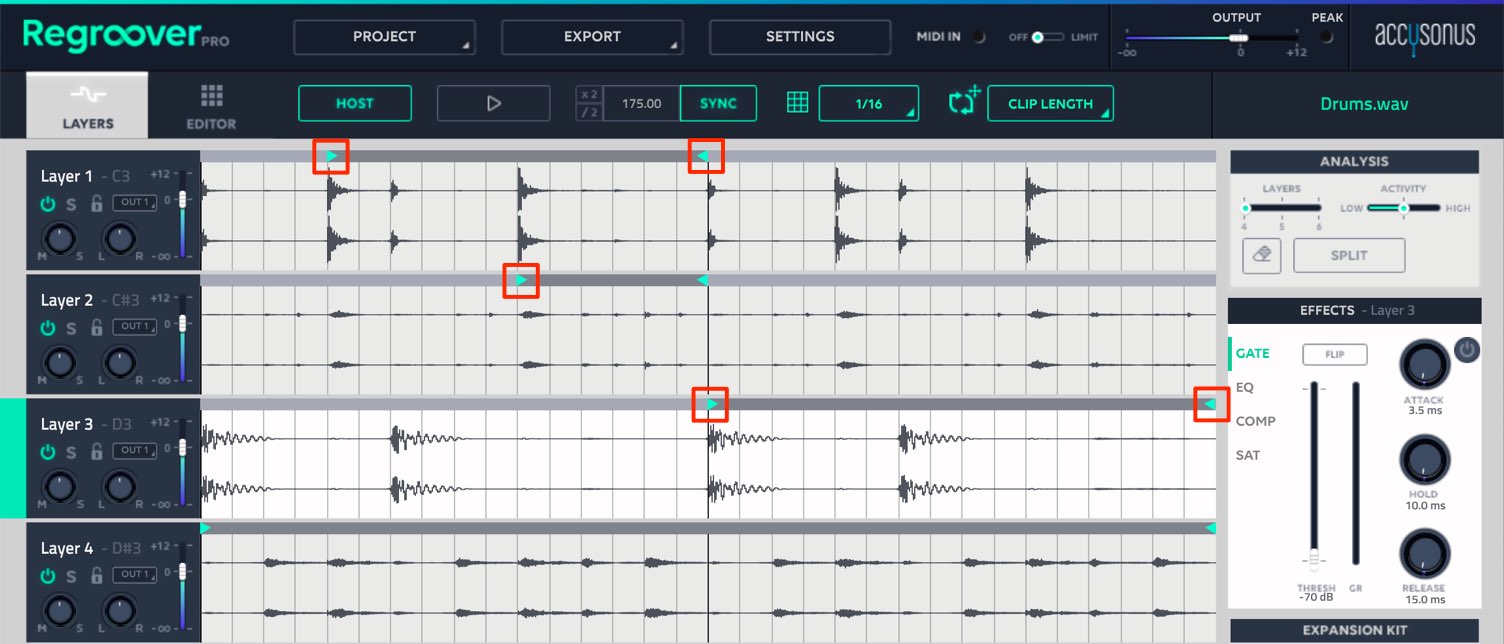Click the x2 tempo multiplier
Screen dimensions: 1504x644
(589, 95)
